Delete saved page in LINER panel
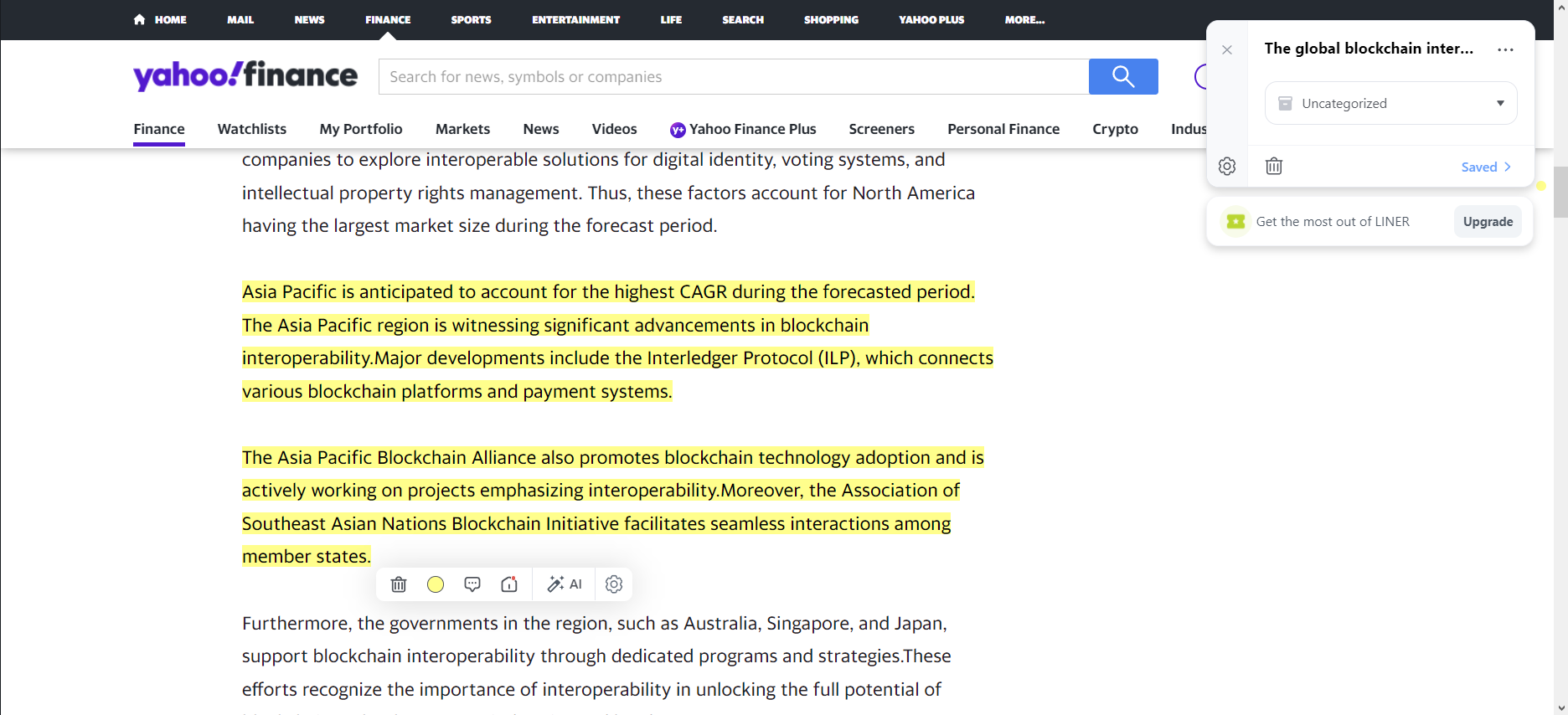 point(1274,166)
